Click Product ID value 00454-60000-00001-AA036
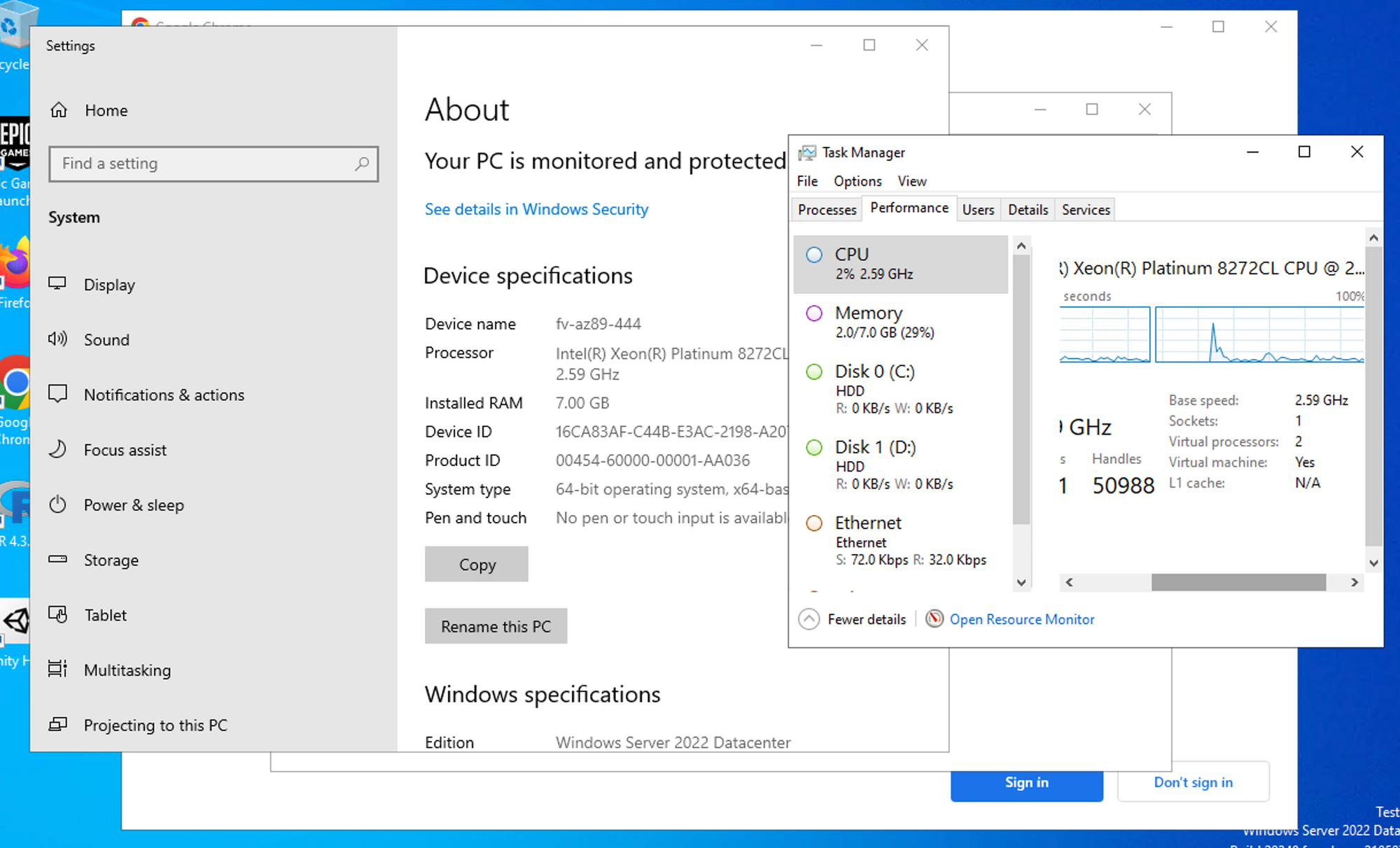Viewport: 1400px width, 848px height. coord(652,460)
